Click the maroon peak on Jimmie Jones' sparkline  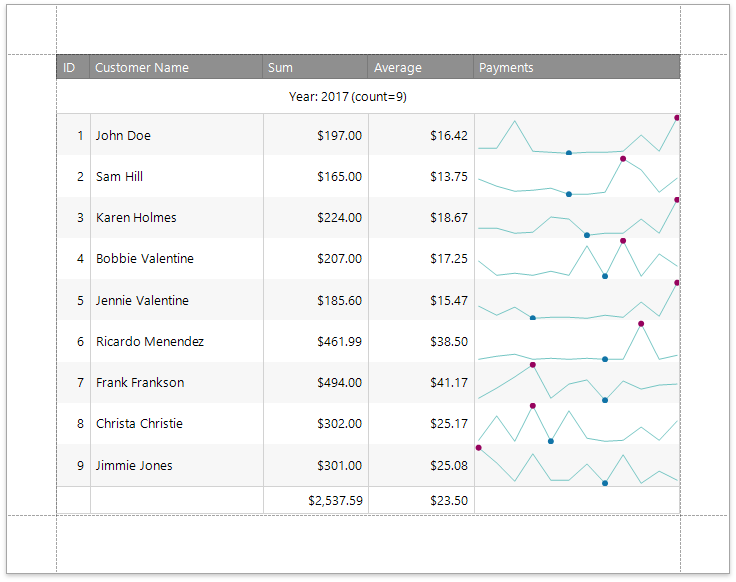(x=479, y=447)
